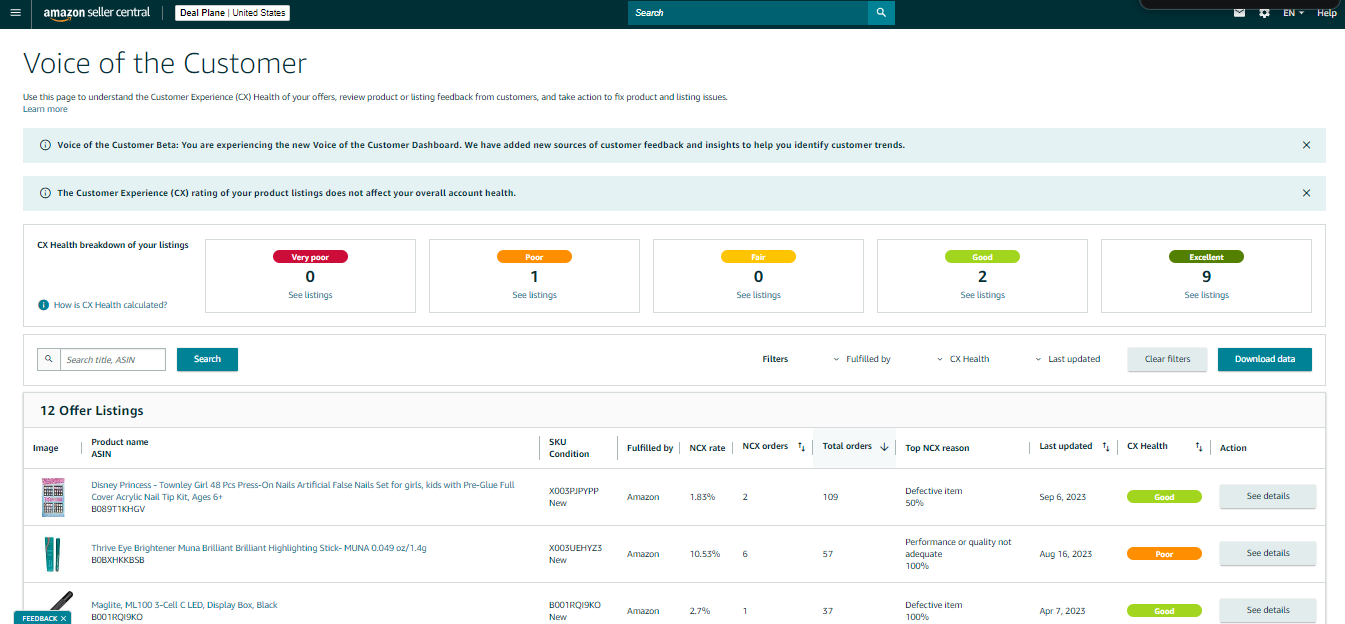Open Disney Princess Townley Girl product link
The height and width of the screenshot is (624, 1345).
tap(303, 490)
